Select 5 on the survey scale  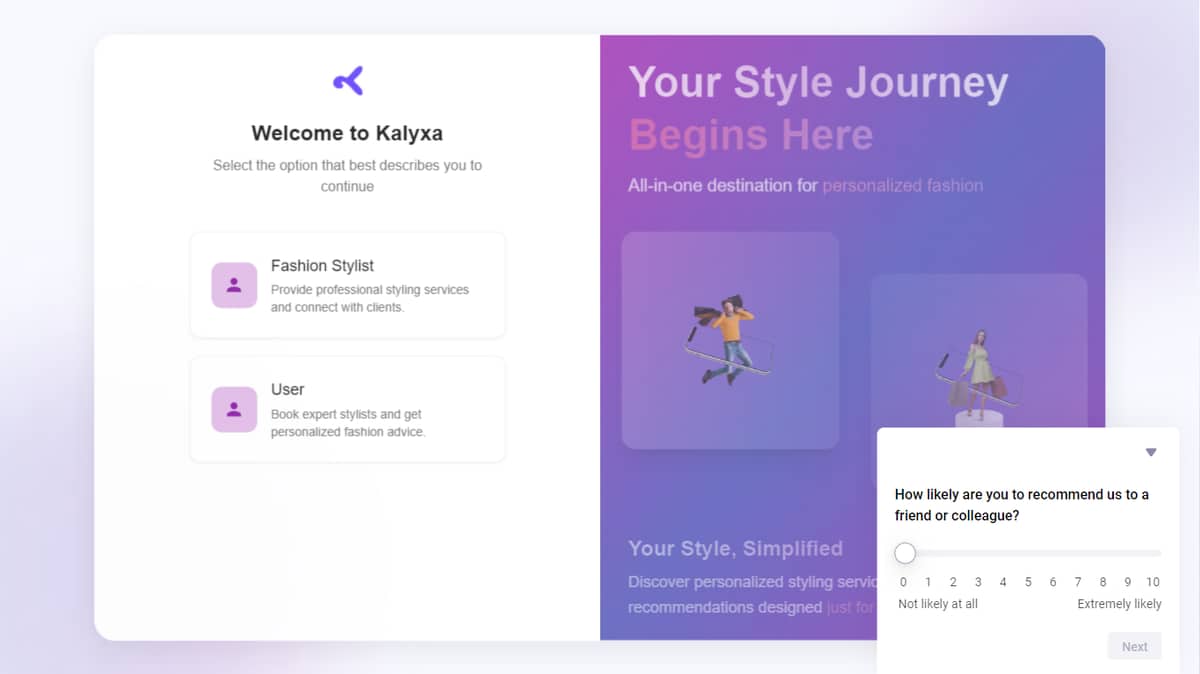pos(1028,582)
